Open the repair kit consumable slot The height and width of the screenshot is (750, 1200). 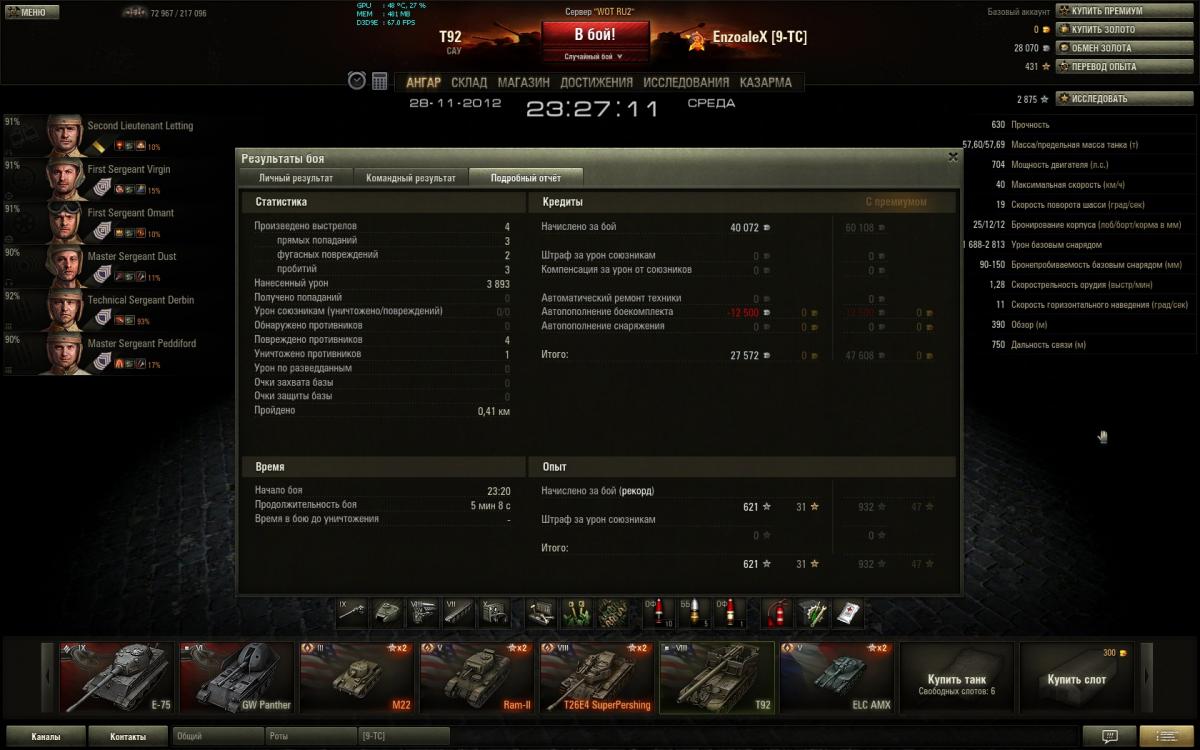[x=811, y=612]
